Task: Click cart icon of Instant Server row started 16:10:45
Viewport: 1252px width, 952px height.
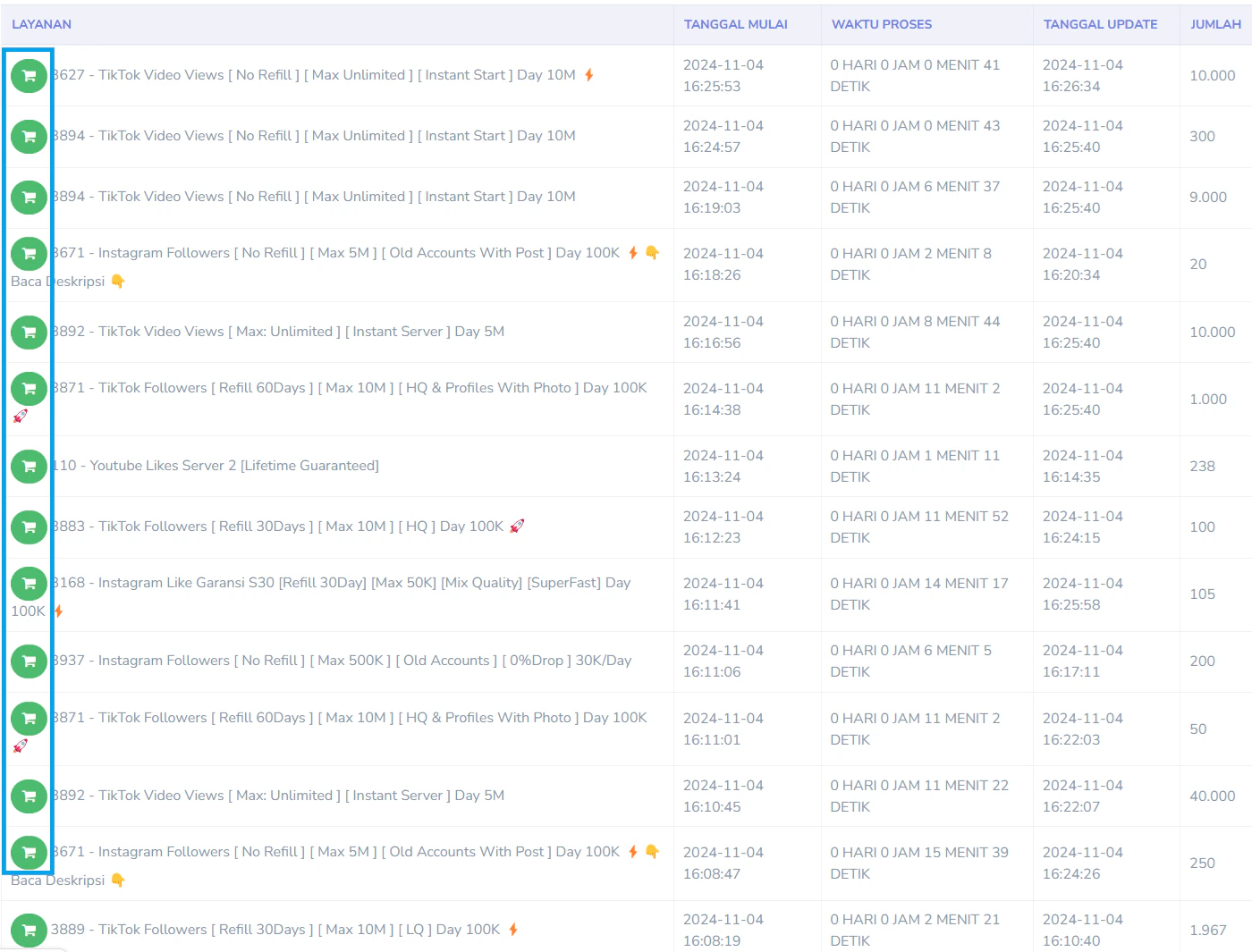Action: coord(29,796)
